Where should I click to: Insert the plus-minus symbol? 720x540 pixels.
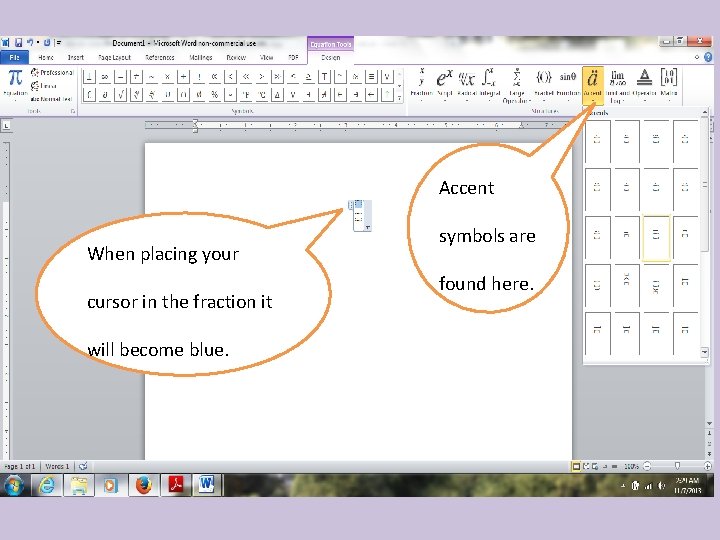click(90, 77)
